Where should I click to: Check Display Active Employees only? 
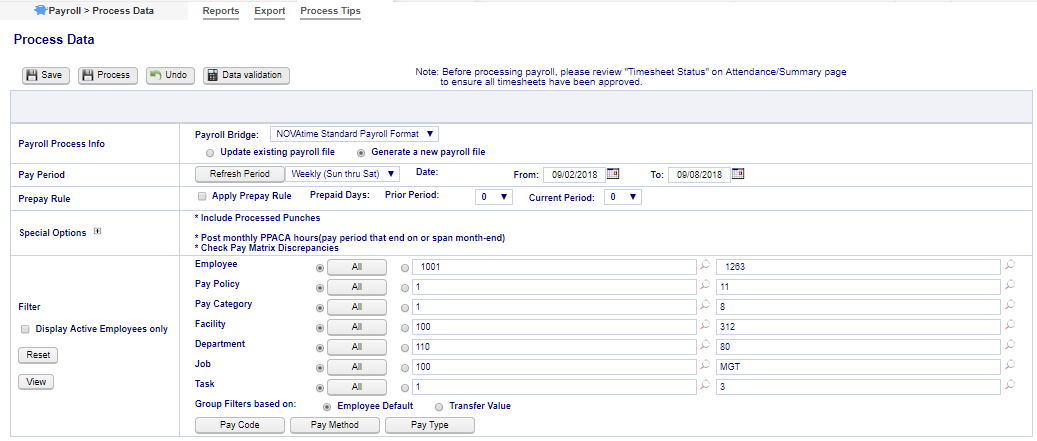pos(25,329)
